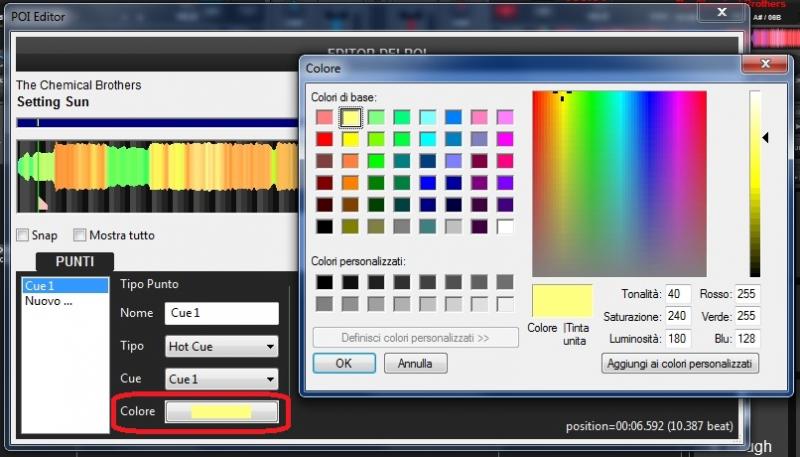Screen dimensions: 800x457
Task: Select the lightest custom color swatch
Action: [505, 304]
